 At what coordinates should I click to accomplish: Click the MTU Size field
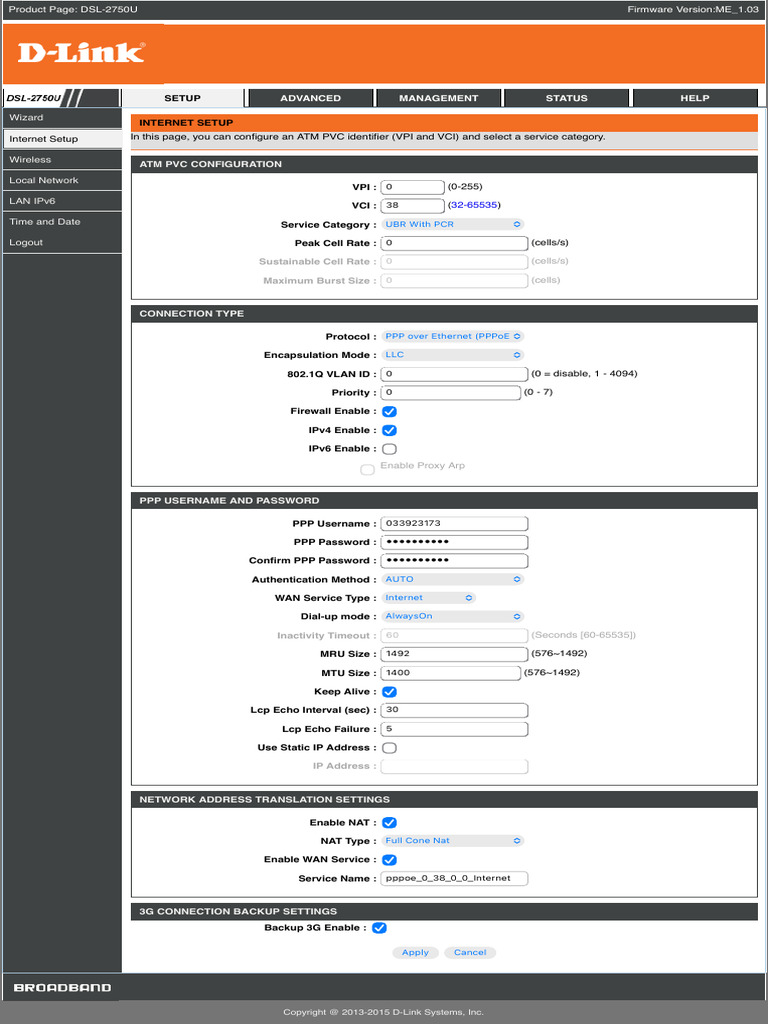451,673
